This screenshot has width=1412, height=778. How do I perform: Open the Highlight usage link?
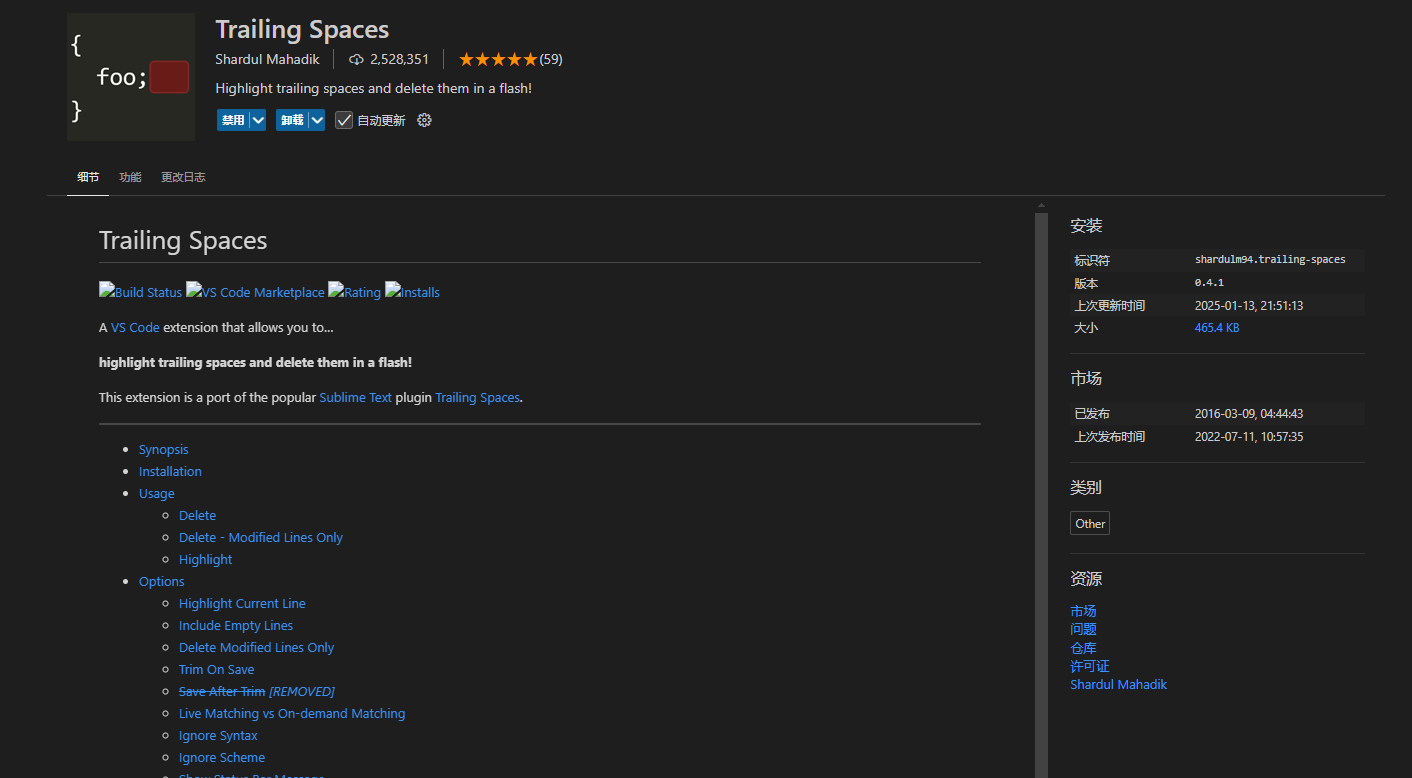click(205, 559)
